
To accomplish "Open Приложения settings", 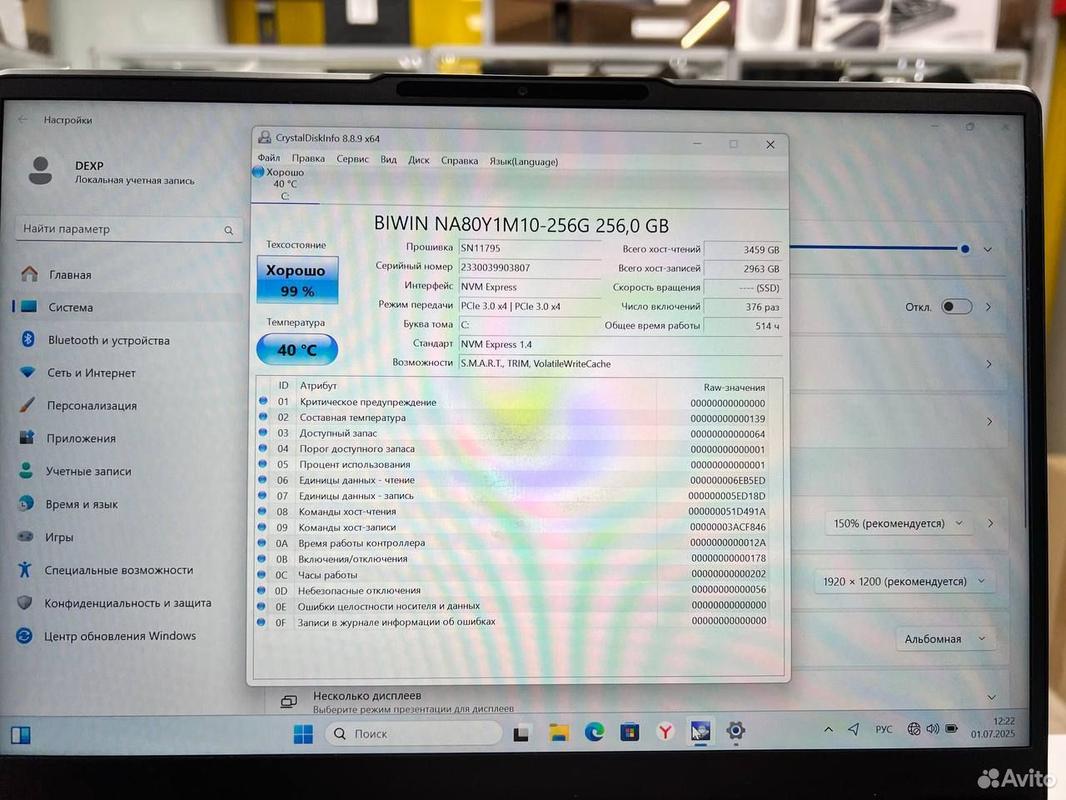I will pos(128,438).
